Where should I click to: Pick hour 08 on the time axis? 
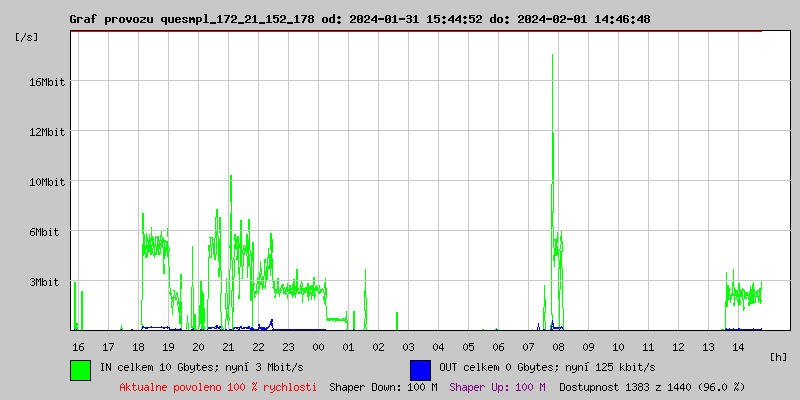pyautogui.click(x=558, y=346)
